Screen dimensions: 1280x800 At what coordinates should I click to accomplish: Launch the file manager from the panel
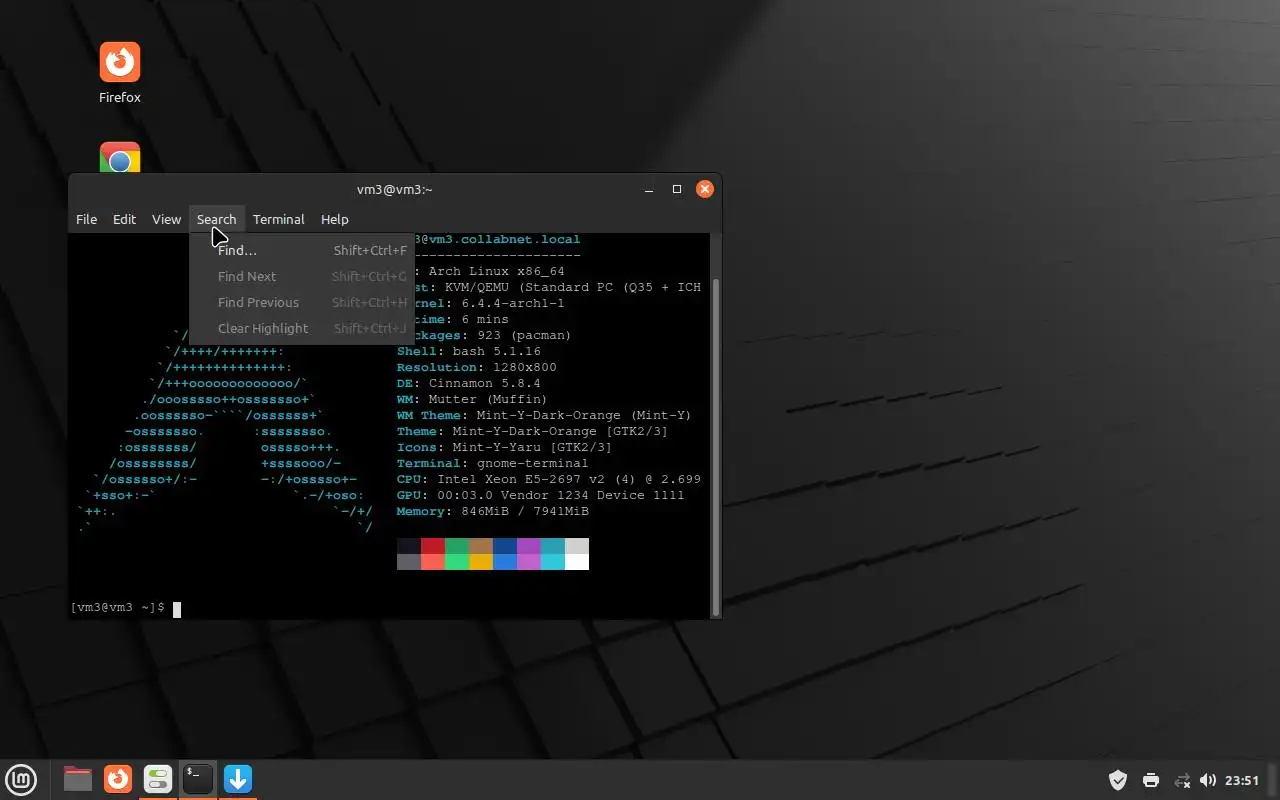click(x=78, y=779)
